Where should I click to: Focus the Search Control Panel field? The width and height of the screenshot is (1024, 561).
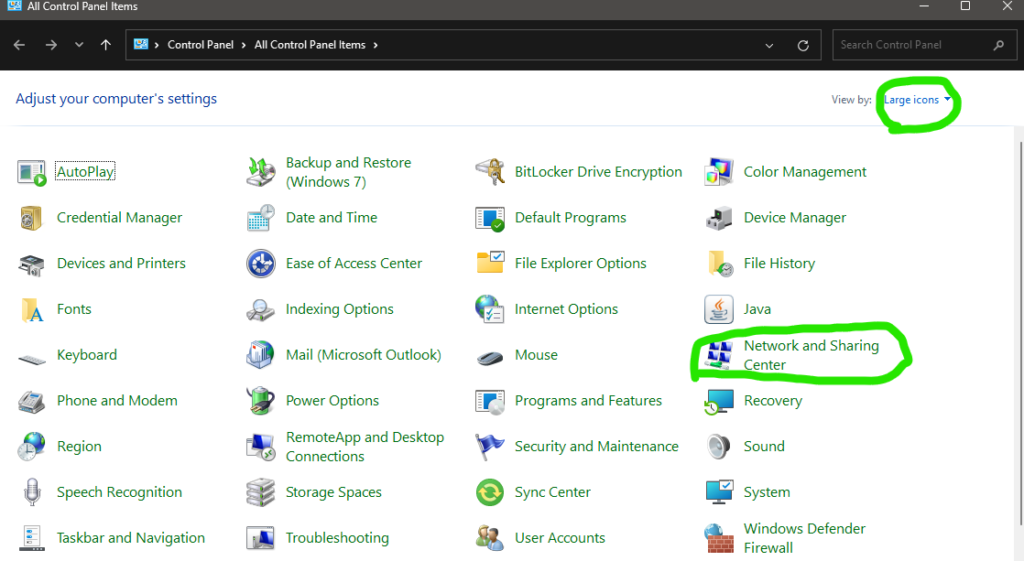(x=924, y=45)
